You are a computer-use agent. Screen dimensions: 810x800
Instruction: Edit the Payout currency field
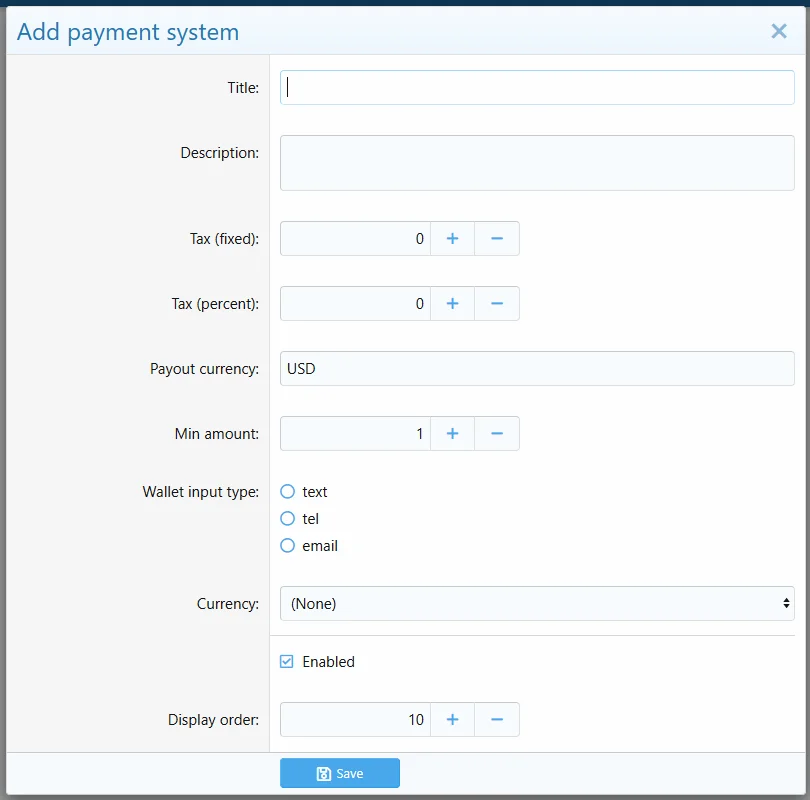point(537,369)
